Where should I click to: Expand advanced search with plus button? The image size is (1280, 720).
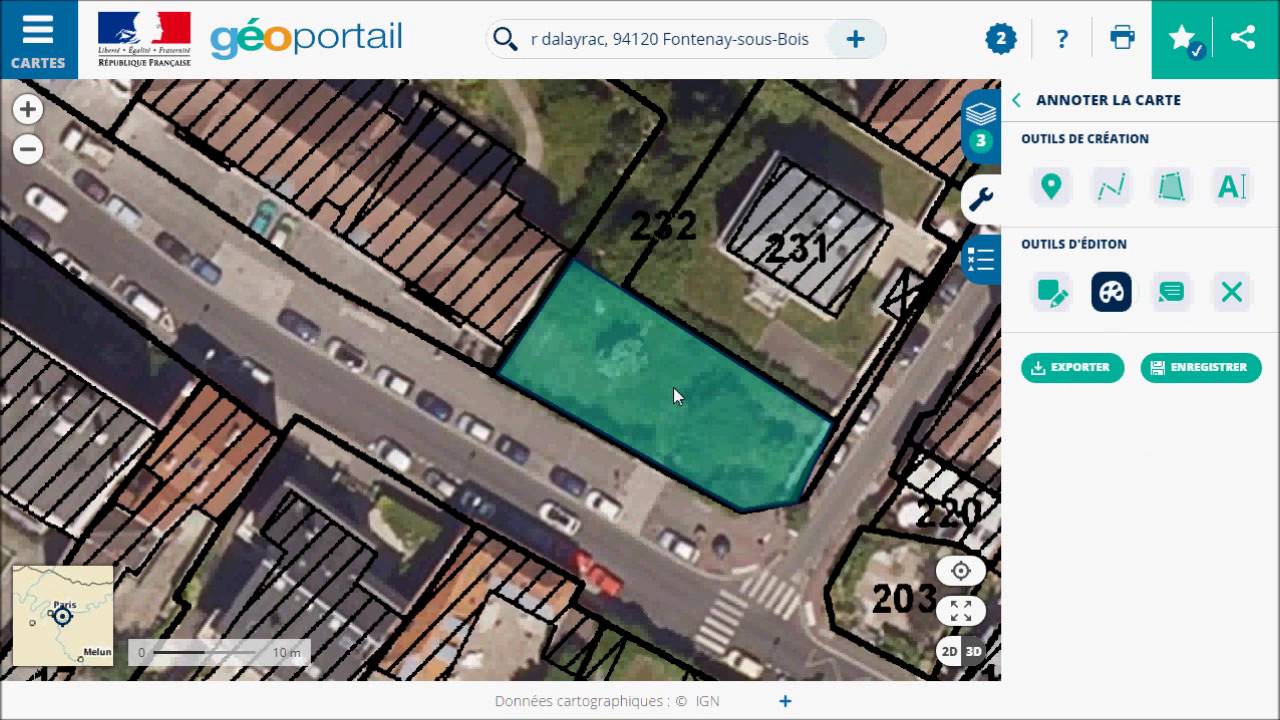[x=855, y=39]
